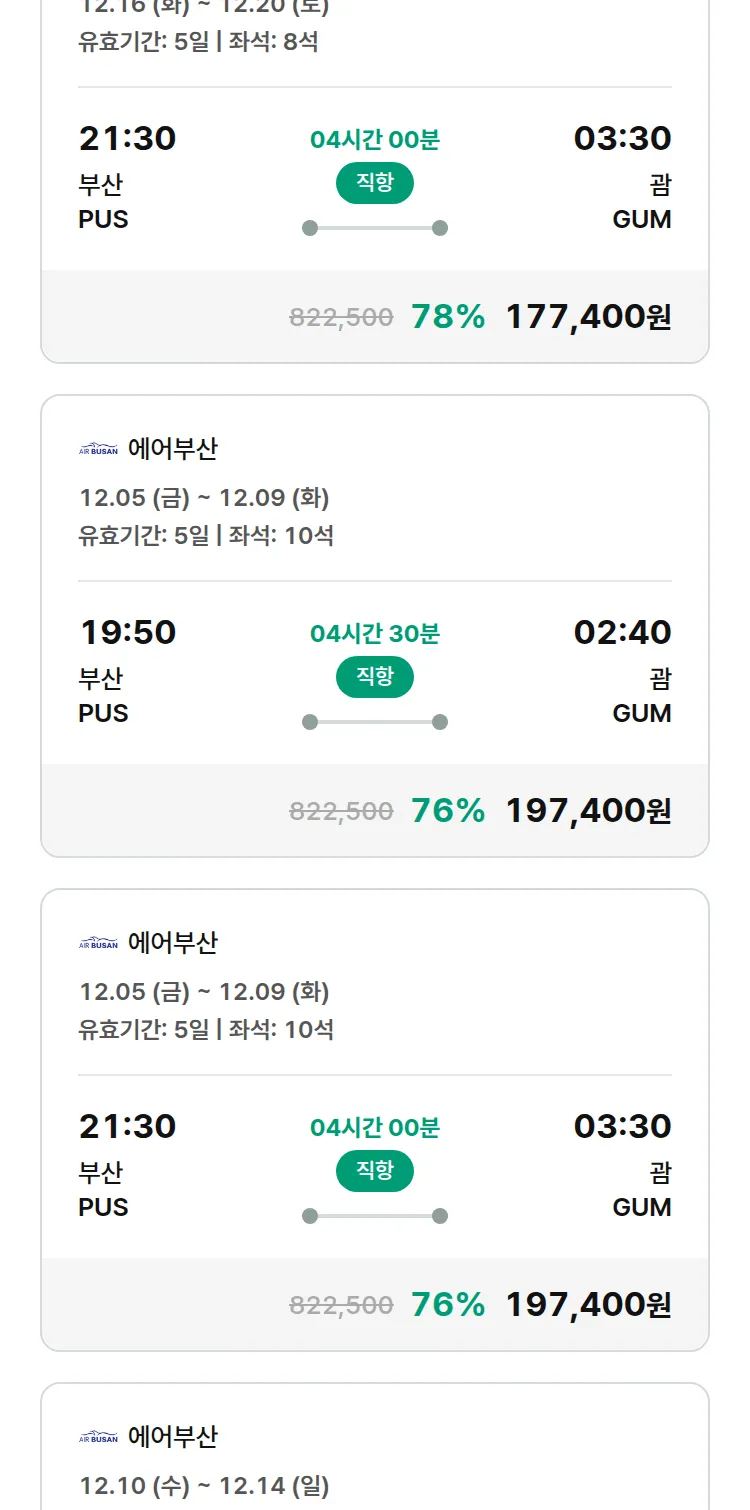Select the 197,400원 fare on the 19:50 flight
The image size is (750, 1510).
click(588, 811)
